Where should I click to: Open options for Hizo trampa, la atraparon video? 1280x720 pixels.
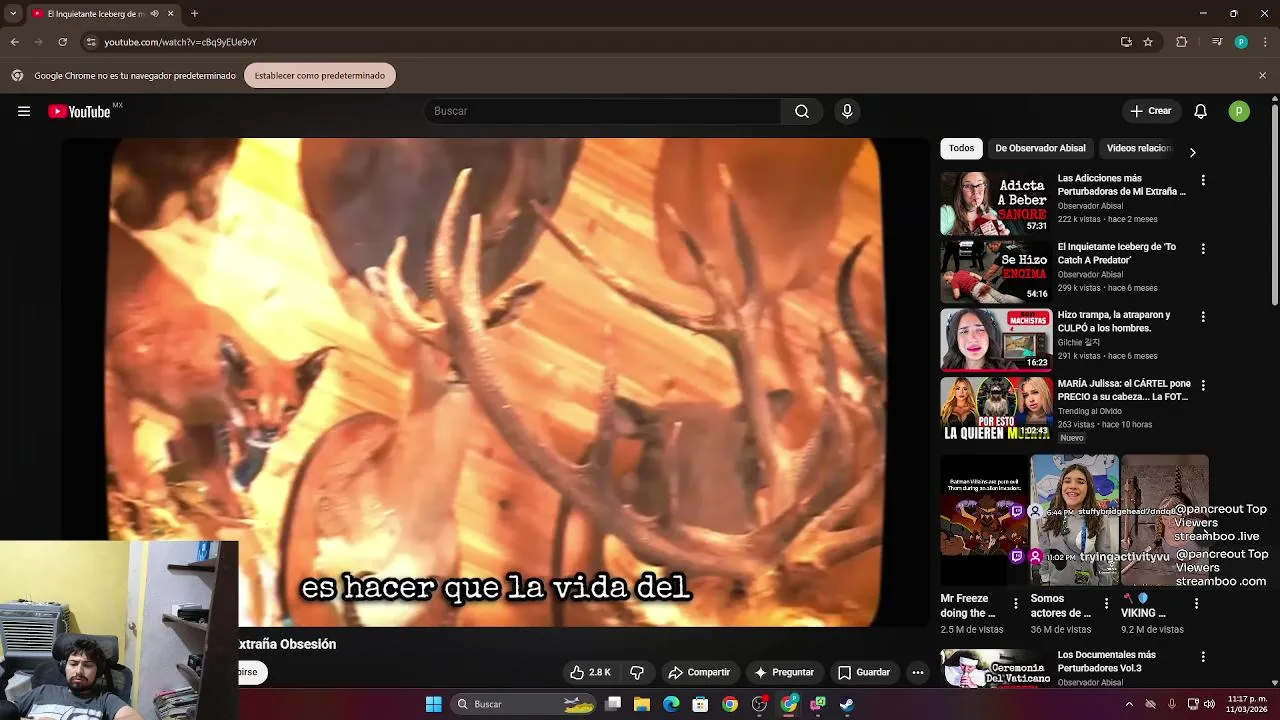pos(1203,316)
